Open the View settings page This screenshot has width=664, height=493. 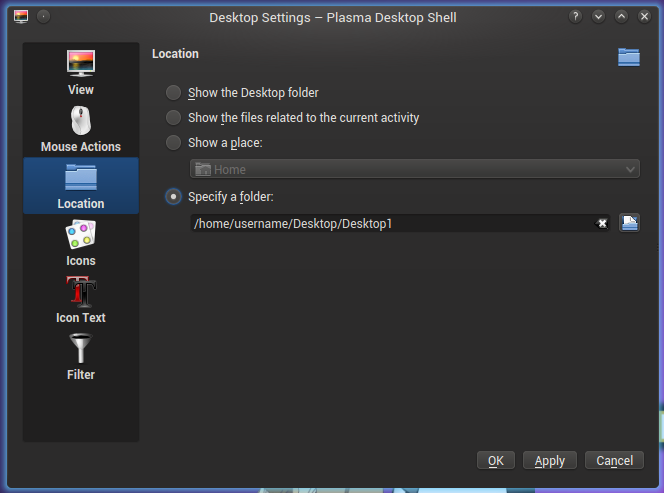(81, 72)
